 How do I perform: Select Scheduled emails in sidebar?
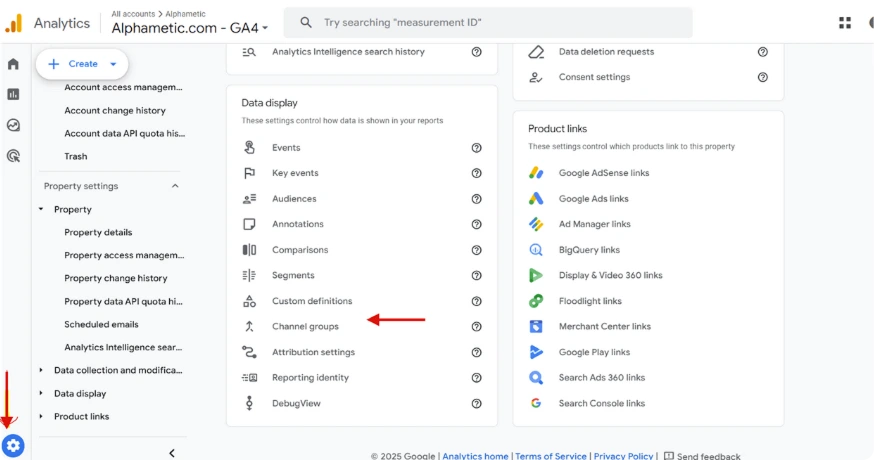pyautogui.click(x=101, y=324)
